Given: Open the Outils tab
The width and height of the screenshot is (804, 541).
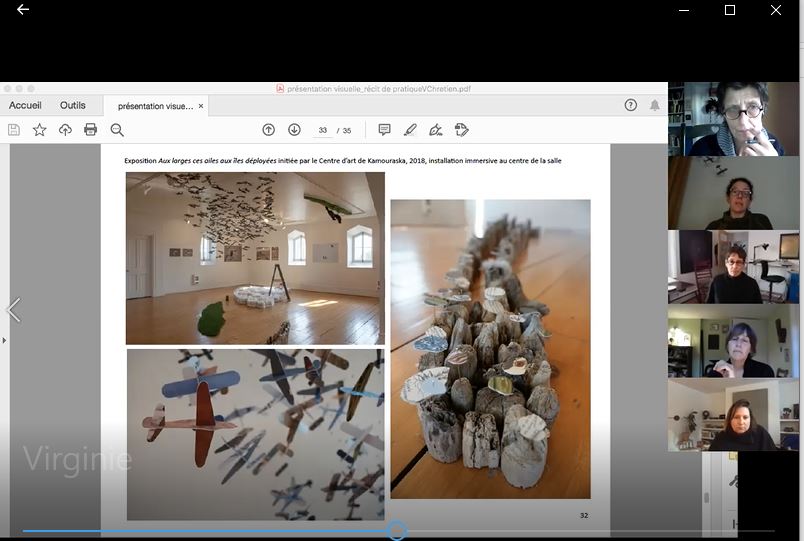Looking at the screenshot, I should click(x=73, y=105).
